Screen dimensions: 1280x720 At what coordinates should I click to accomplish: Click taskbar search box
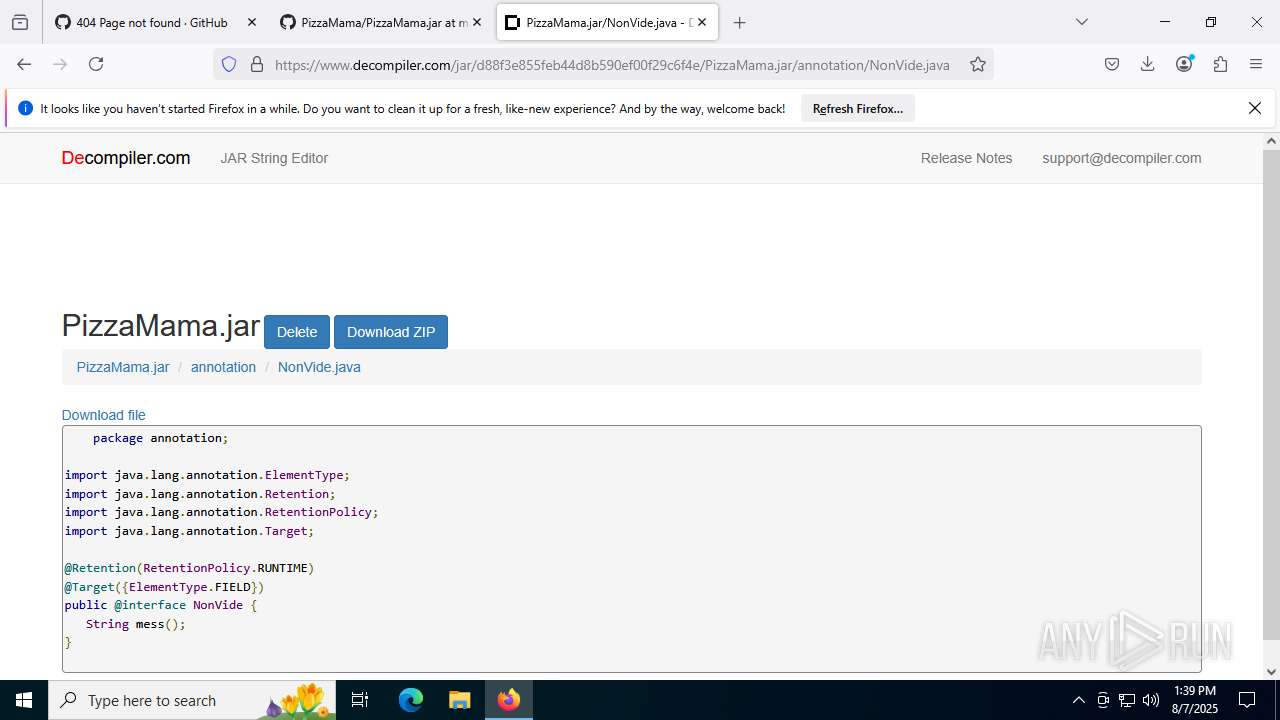click(192, 700)
